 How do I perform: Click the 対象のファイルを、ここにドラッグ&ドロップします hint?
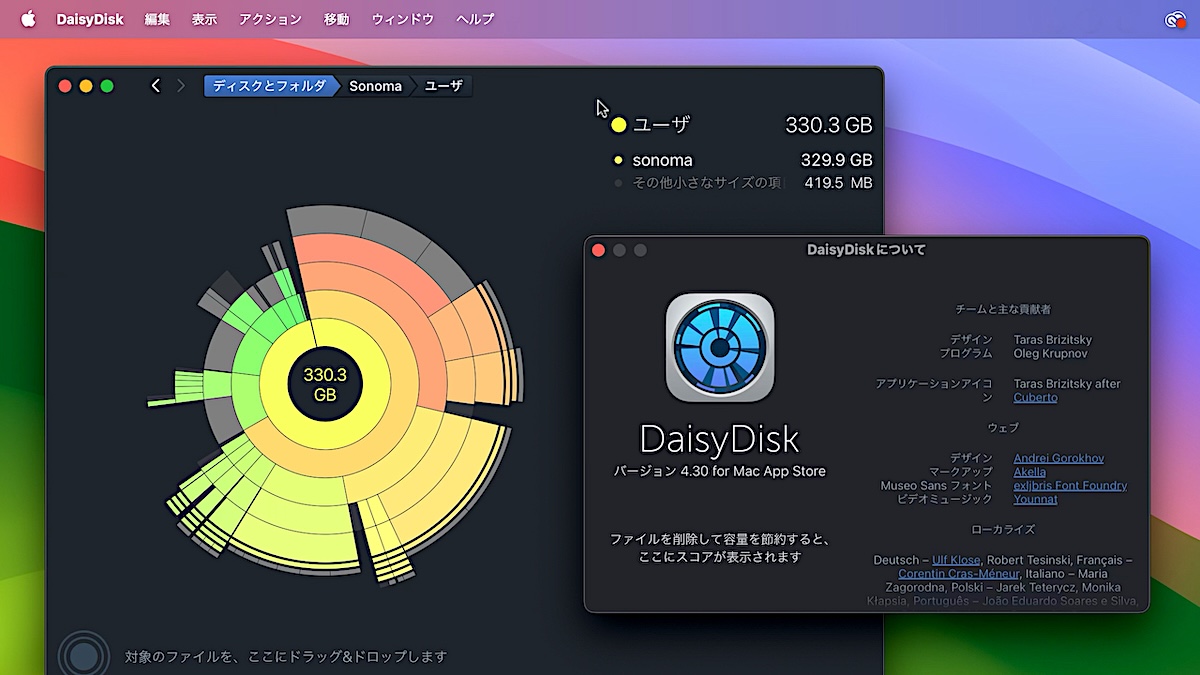point(286,657)
